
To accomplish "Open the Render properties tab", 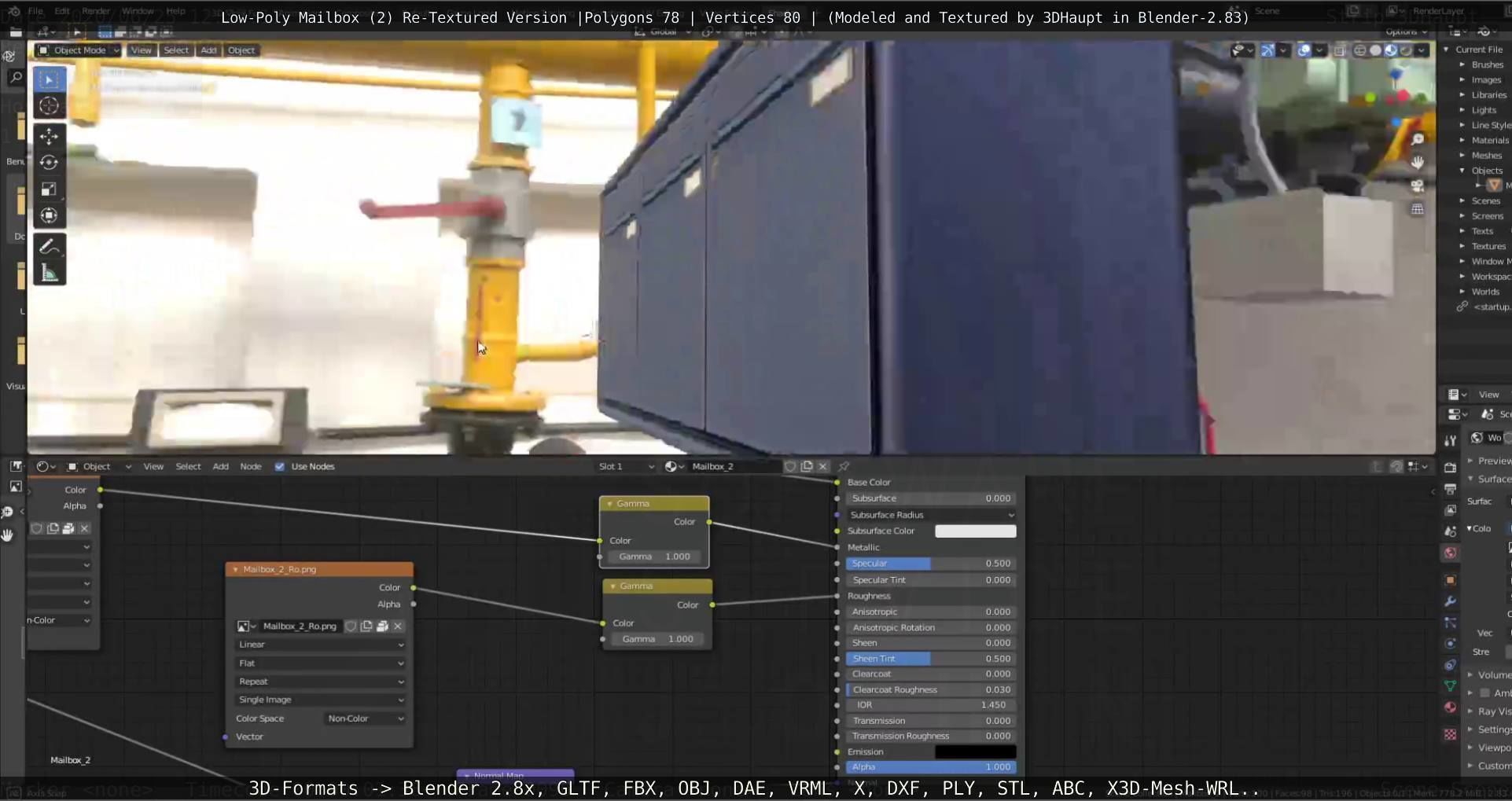I will point(1451,468).
